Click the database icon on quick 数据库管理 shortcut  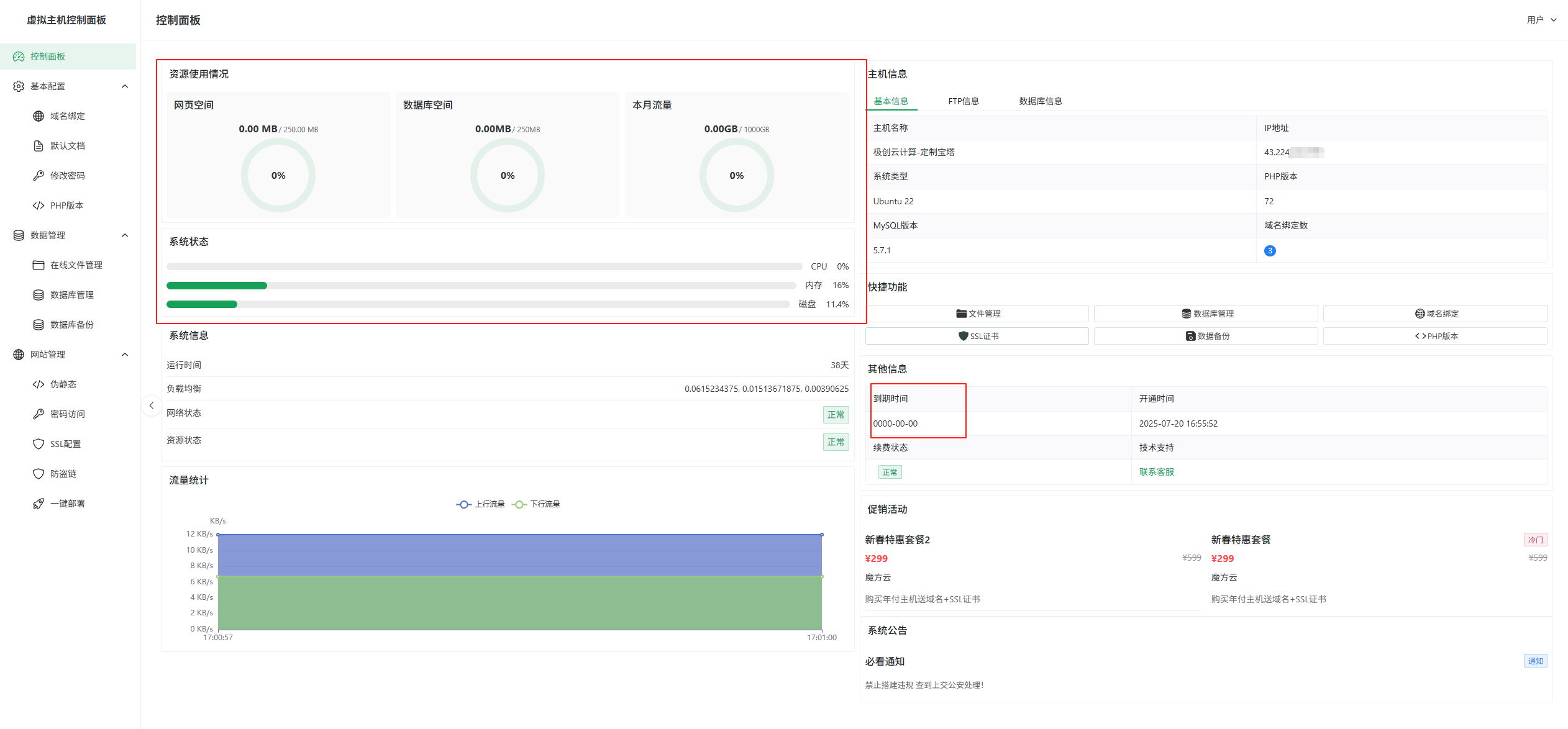tap(1186, 314)
